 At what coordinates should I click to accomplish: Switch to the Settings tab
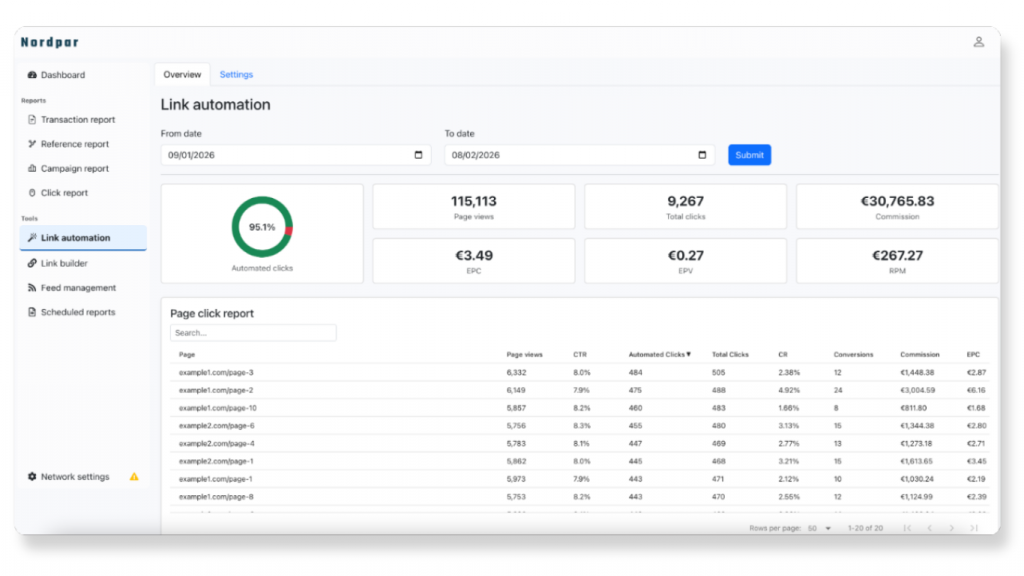click(236, 75)
